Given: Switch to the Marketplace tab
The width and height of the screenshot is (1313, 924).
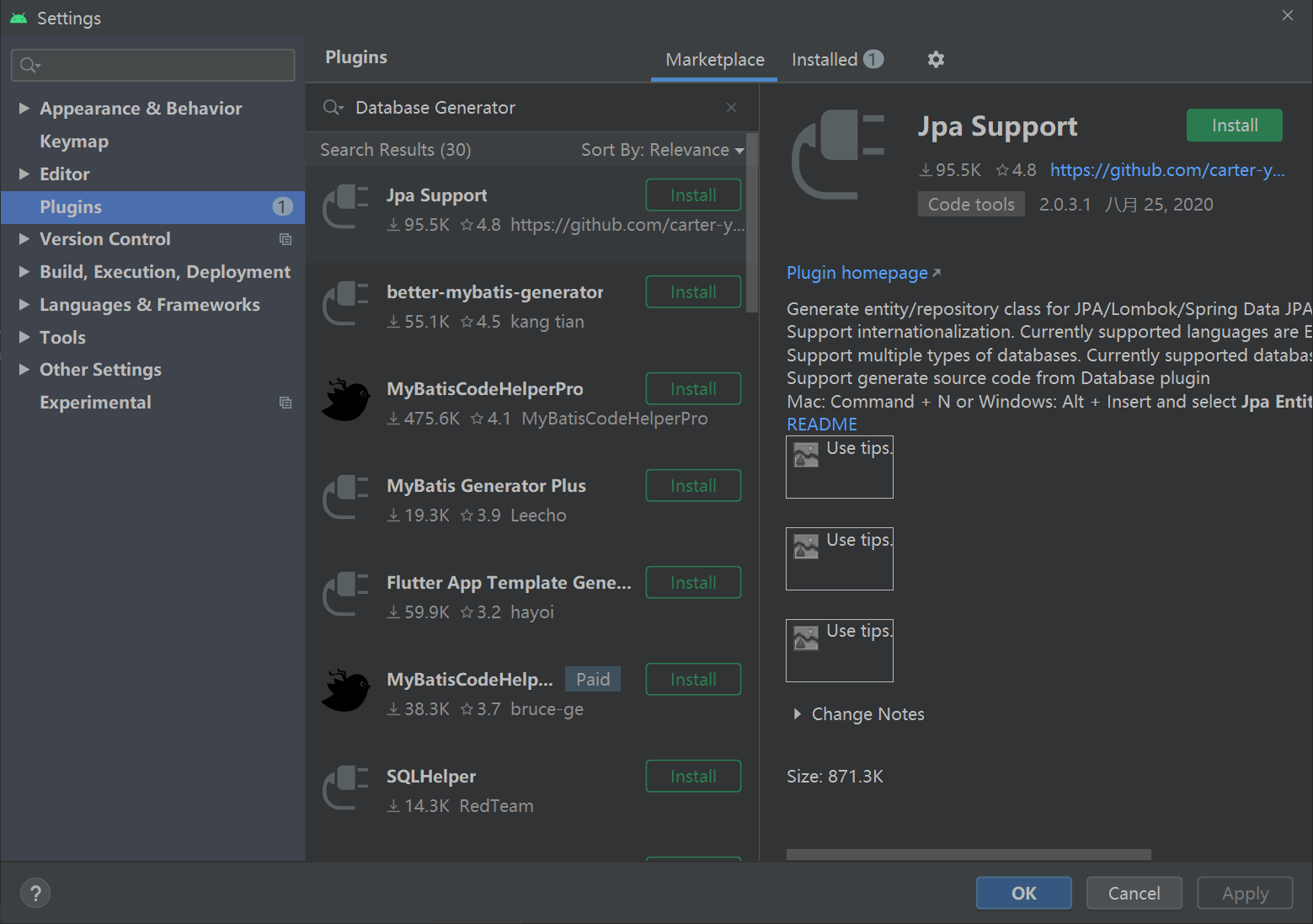Looking at the screenshot, I should [714, 59].
